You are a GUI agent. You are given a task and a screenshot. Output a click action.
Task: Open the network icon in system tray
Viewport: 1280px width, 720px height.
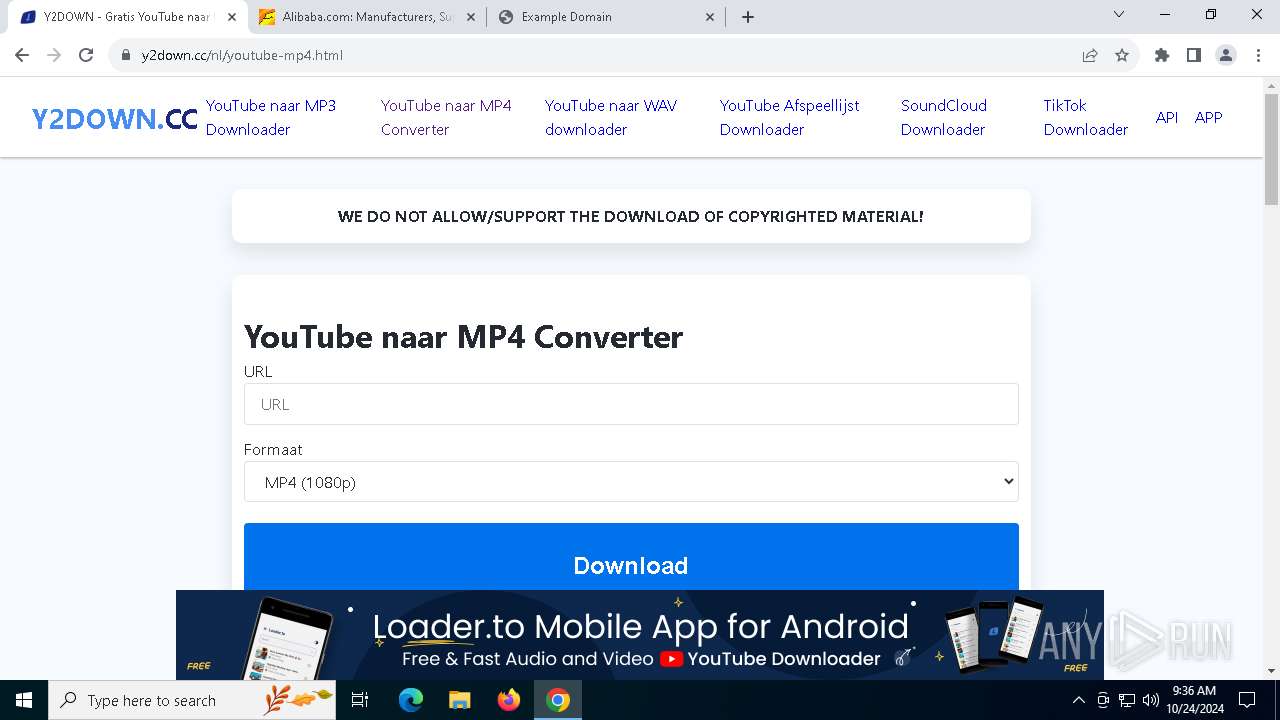[1127, 700]
